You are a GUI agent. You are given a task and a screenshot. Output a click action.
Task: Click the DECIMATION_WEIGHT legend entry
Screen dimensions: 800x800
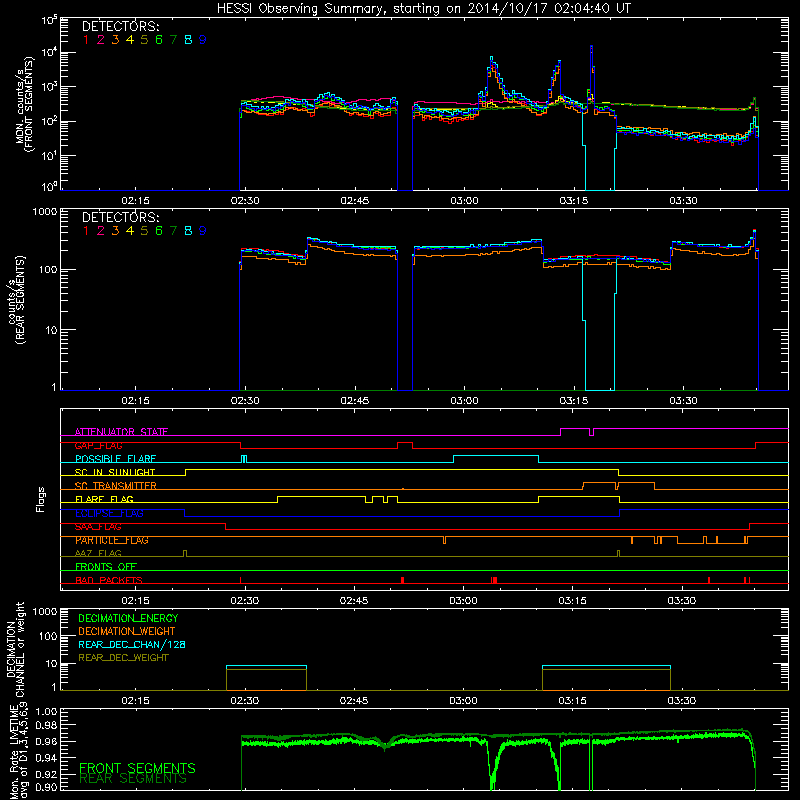pos(127,631)
